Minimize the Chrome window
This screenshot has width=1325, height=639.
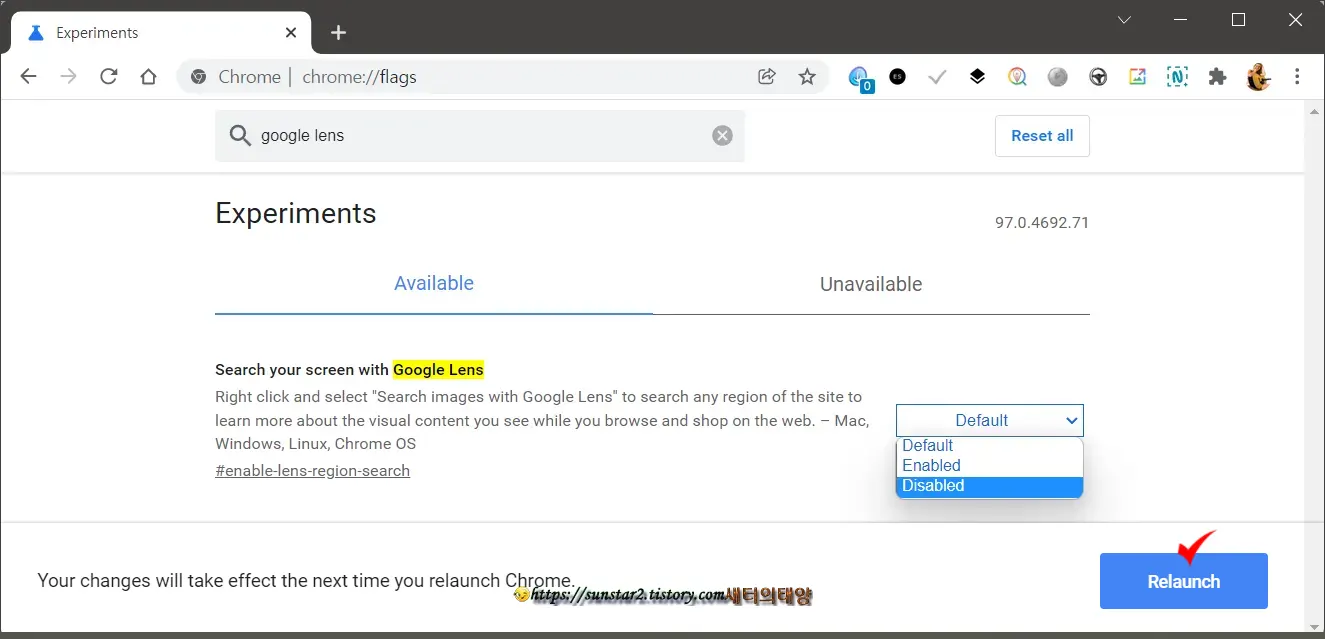click(x=1181, y=20)
